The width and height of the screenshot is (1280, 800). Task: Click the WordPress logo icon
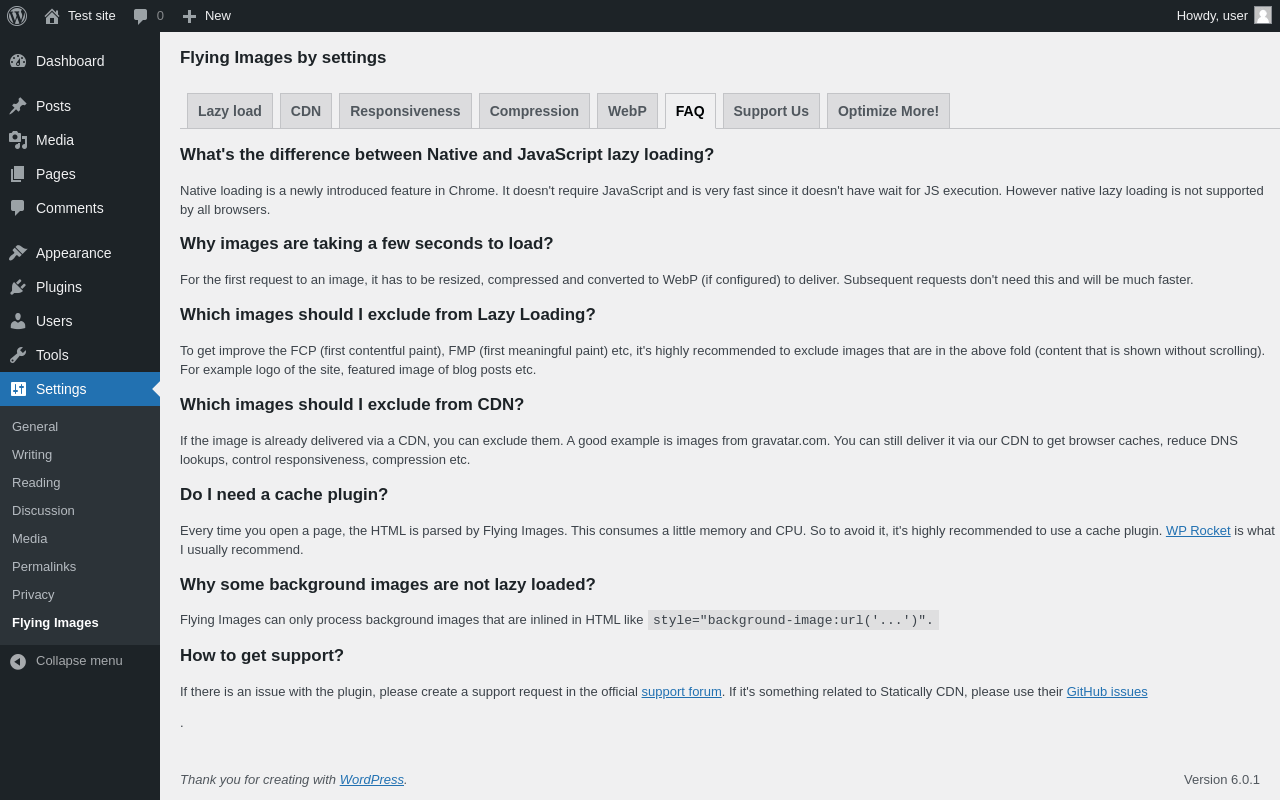(17, 16)
